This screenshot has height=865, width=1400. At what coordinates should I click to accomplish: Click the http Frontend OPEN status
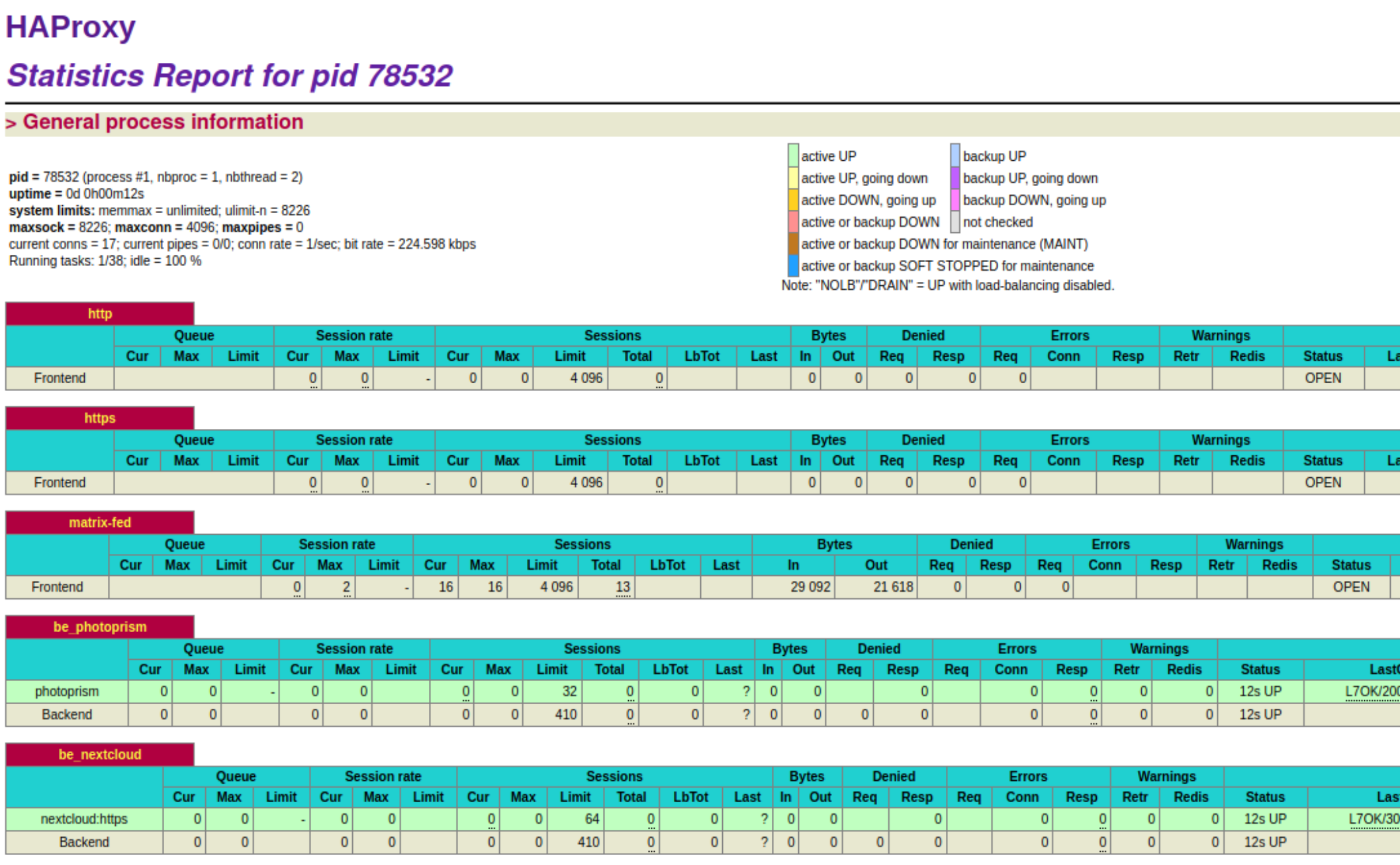(x=1323, y=379)
